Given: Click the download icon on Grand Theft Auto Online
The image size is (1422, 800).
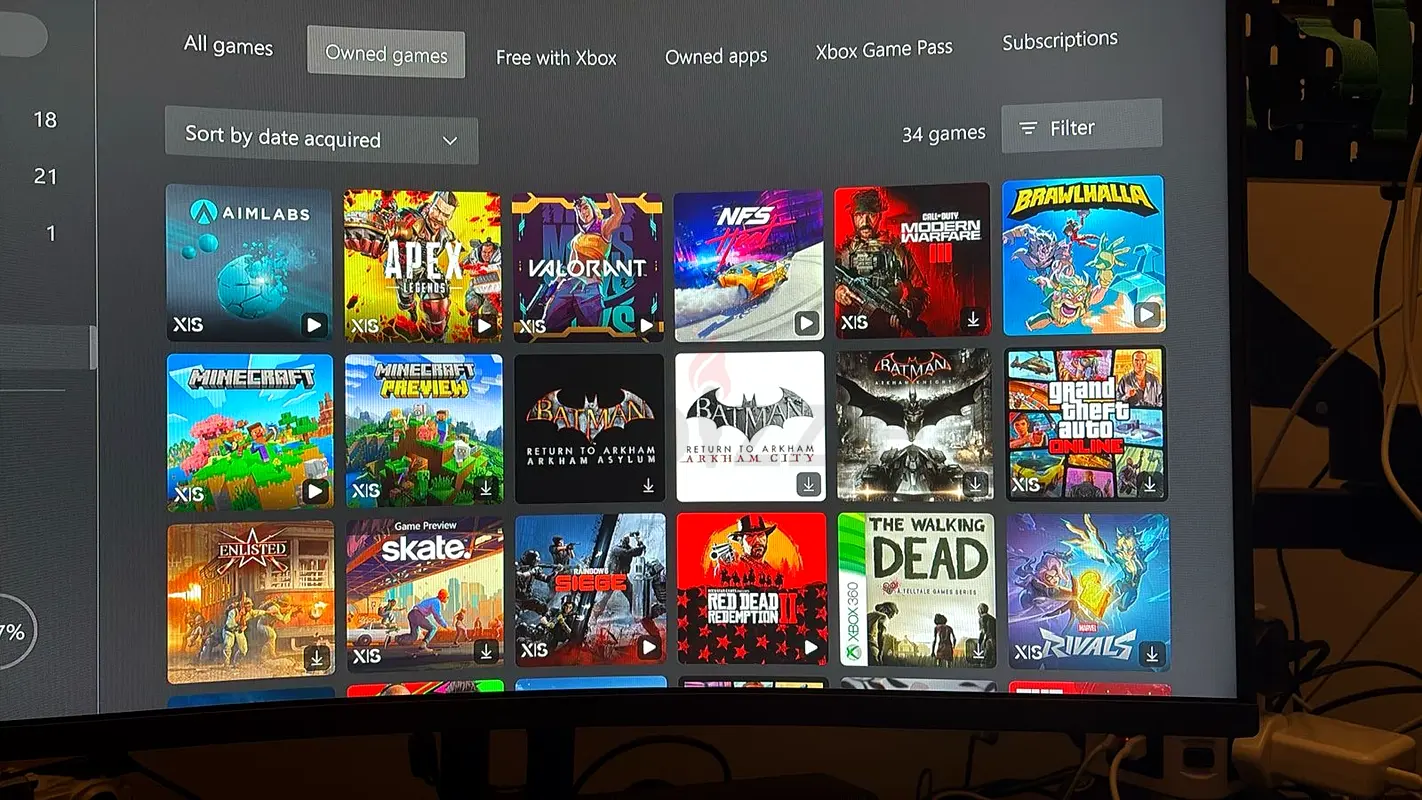Looking at the screenshot, I should click(x=1150, y=485).
